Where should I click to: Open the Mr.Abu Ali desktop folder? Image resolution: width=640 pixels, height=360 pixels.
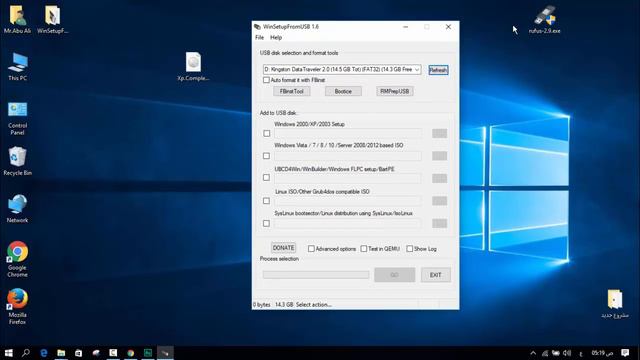pyautogui.click(x=17, y=19)
